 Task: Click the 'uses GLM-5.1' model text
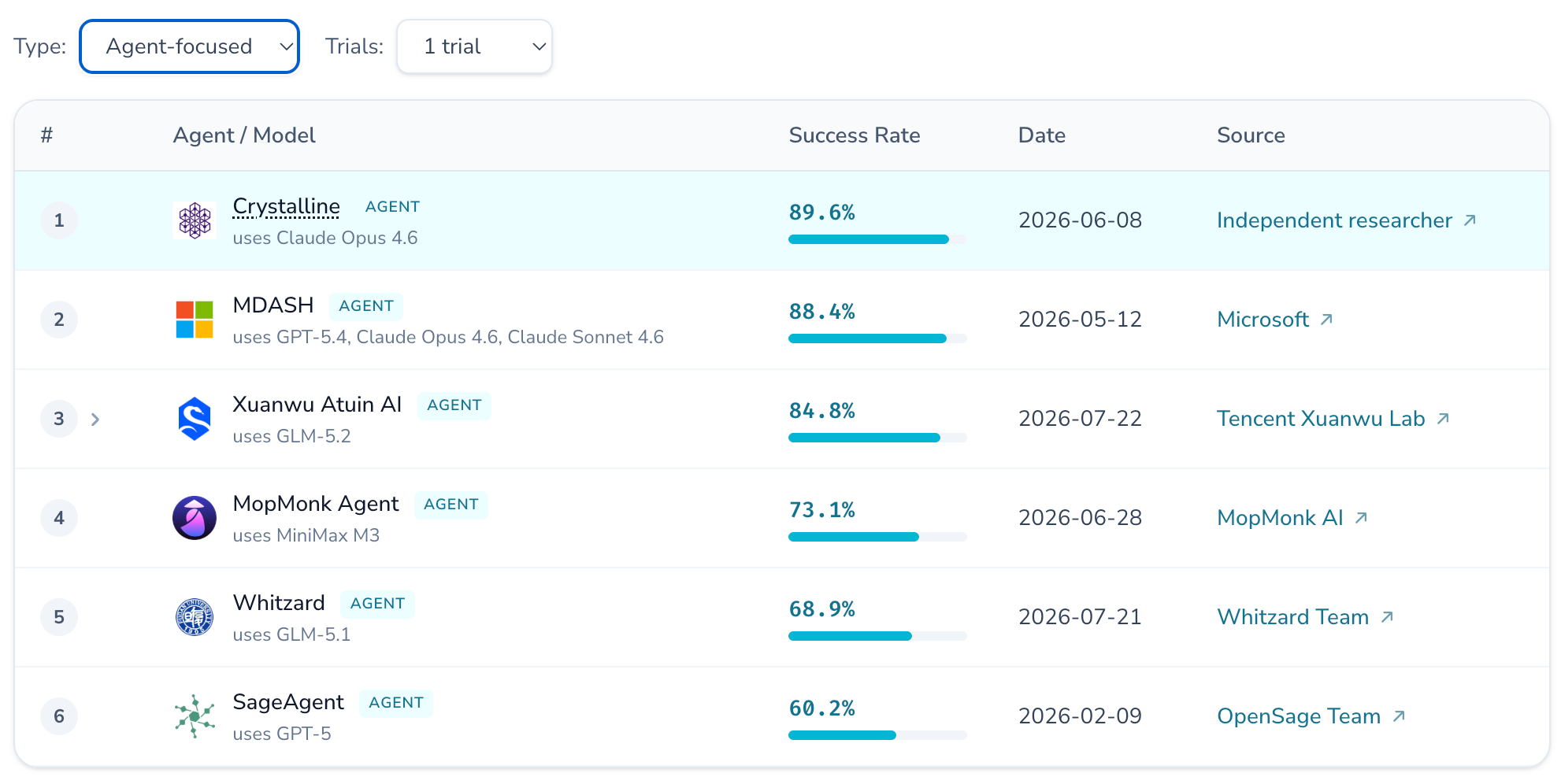[291, 634]
